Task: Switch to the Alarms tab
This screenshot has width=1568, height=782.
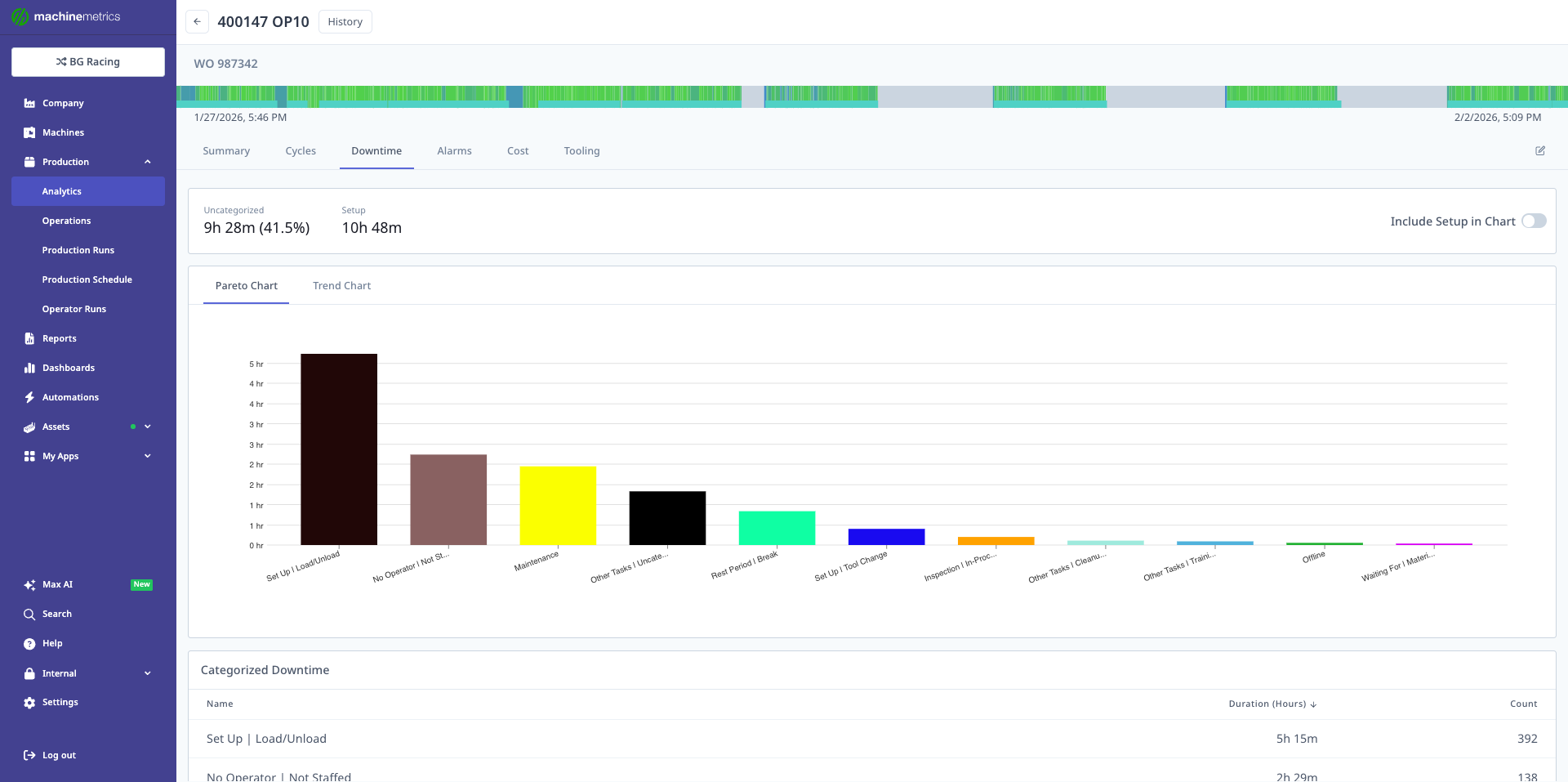Action: 454,150
